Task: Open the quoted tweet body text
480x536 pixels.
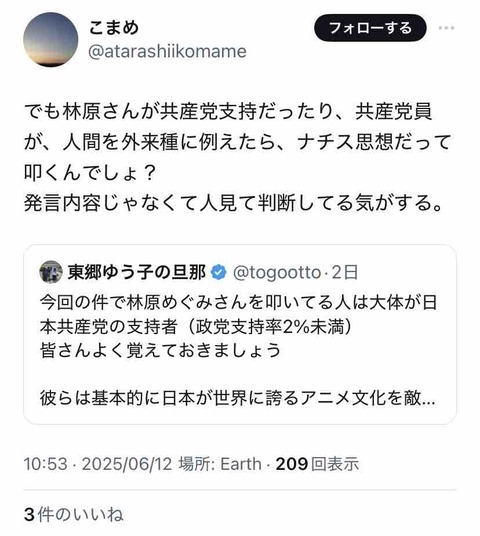Action: point(238,350)
